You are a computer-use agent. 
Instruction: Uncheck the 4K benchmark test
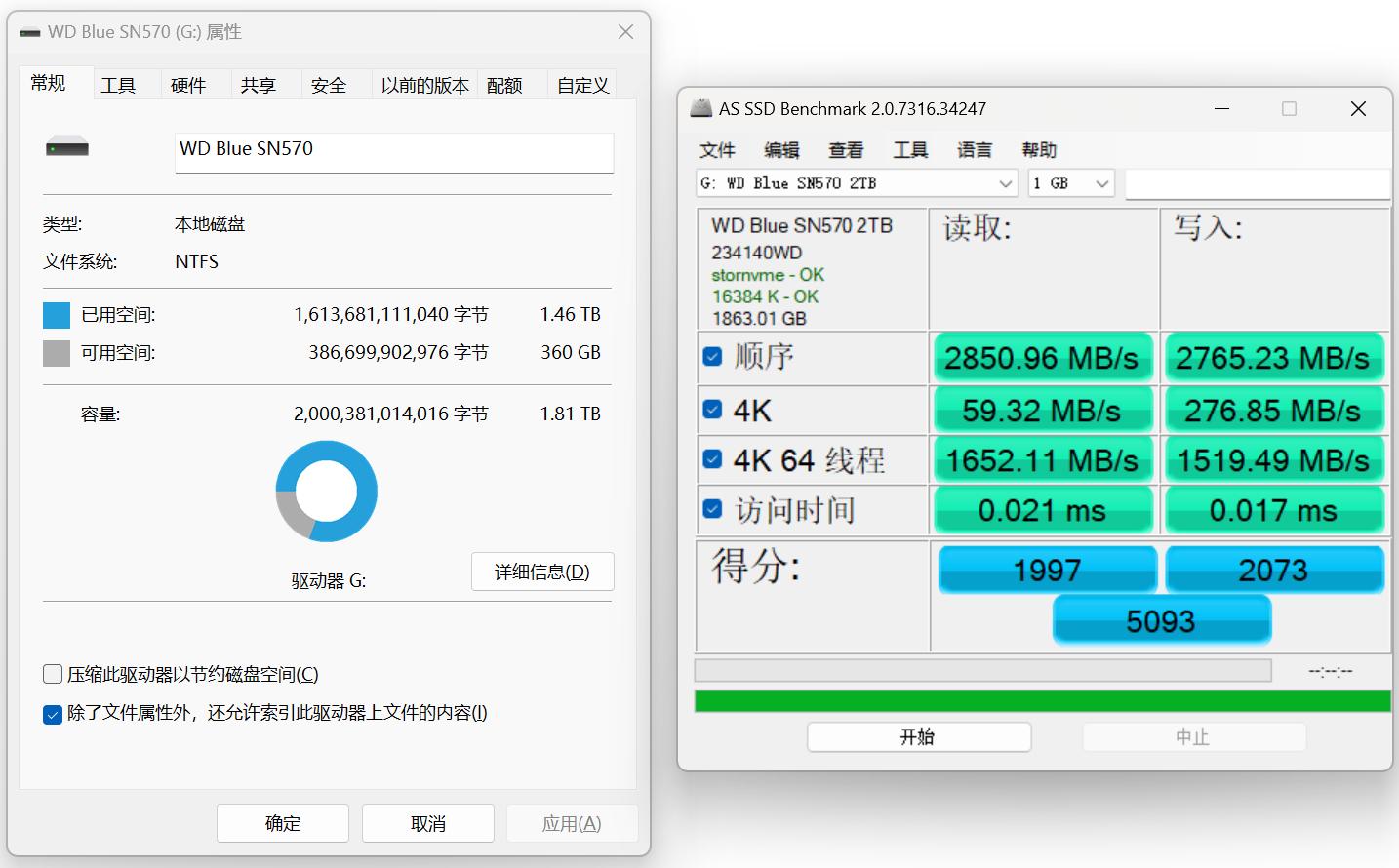[x=712, y=409]
